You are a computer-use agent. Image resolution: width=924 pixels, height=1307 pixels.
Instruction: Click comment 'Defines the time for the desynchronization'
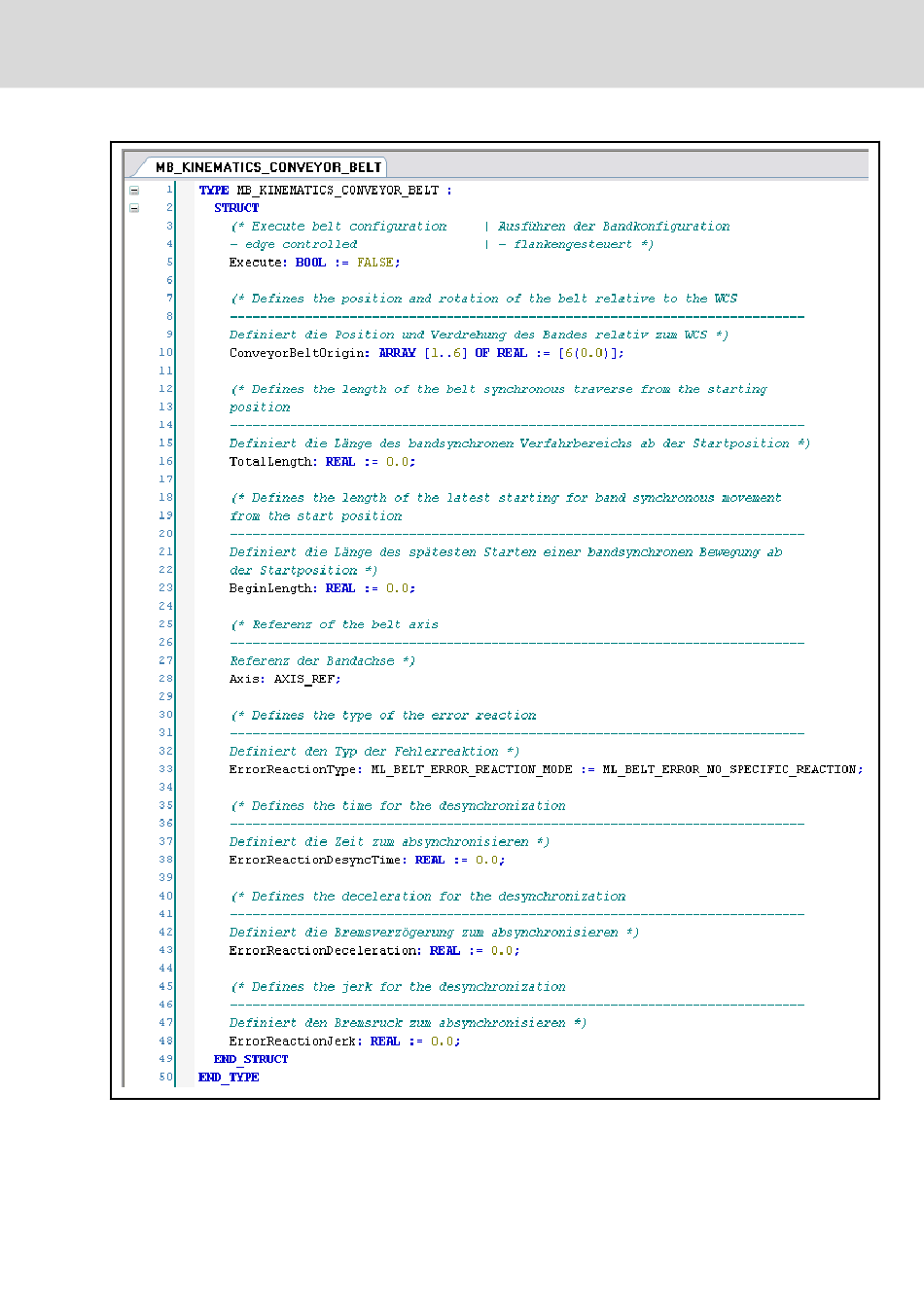(x=409, y=806)
